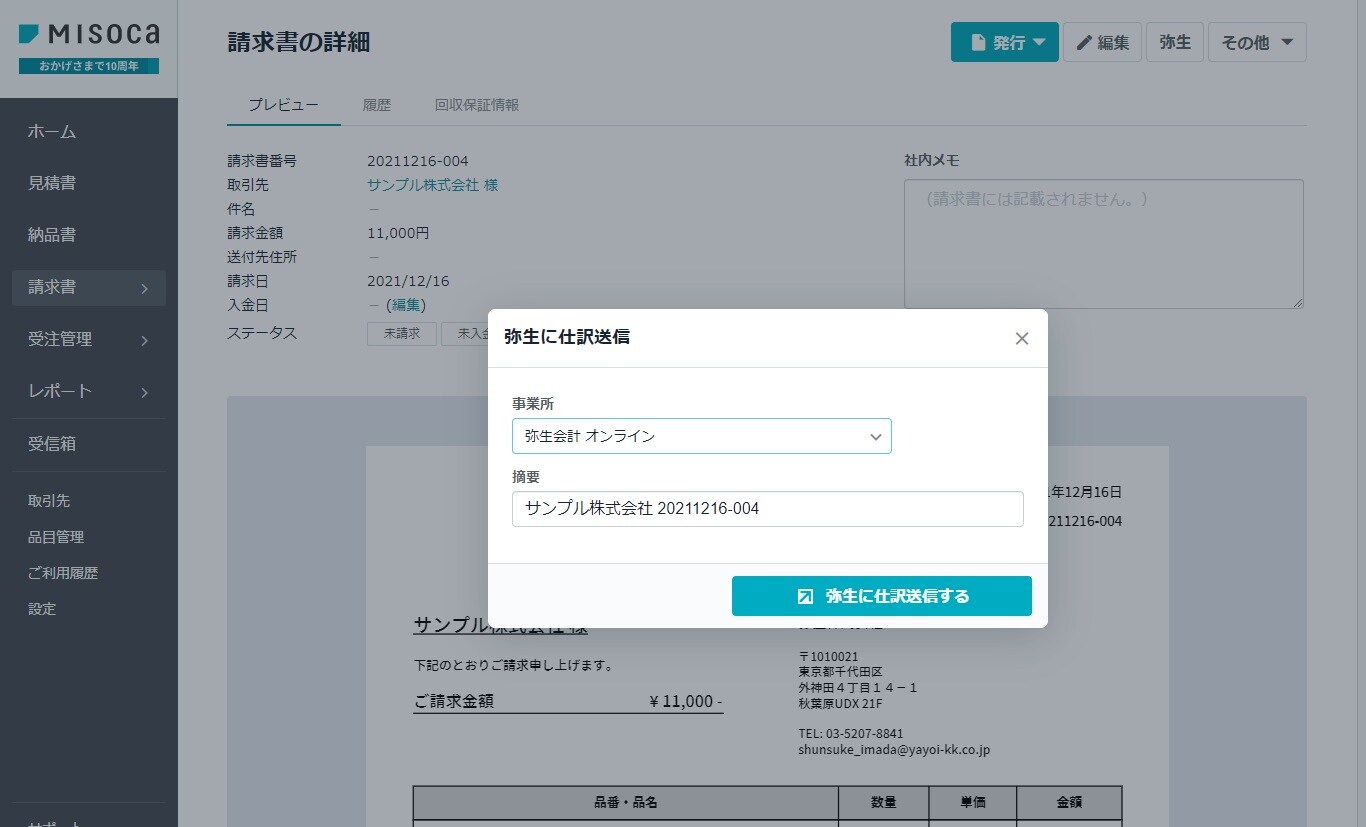Click サンプル株式会社 様 client link
This screenshot has height=827, width=1366.
click(x=432, y=185)
